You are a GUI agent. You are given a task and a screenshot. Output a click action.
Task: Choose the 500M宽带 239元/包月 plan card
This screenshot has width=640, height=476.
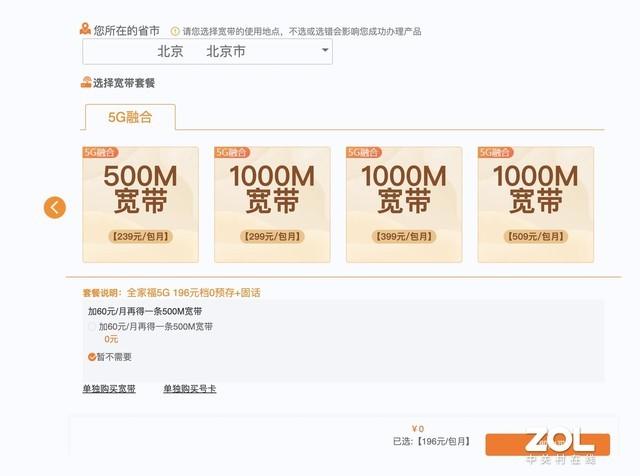140,205
